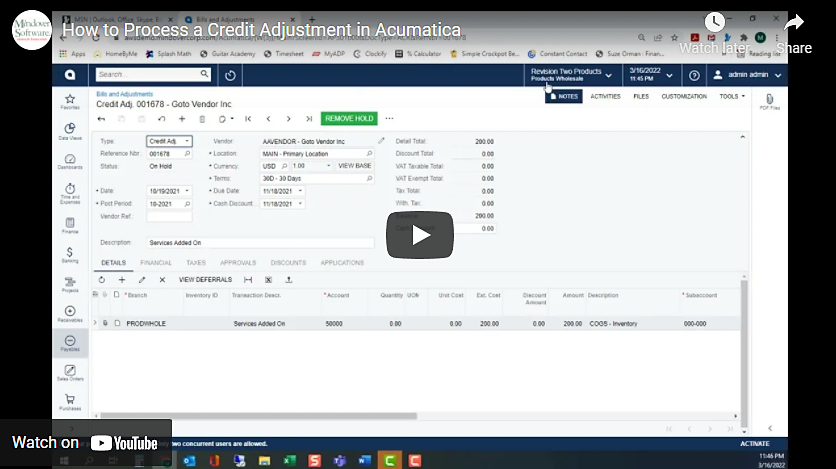This screenshot has height=469, width=836.
Task: Open the Due Date dropdown
Action: 300,191
